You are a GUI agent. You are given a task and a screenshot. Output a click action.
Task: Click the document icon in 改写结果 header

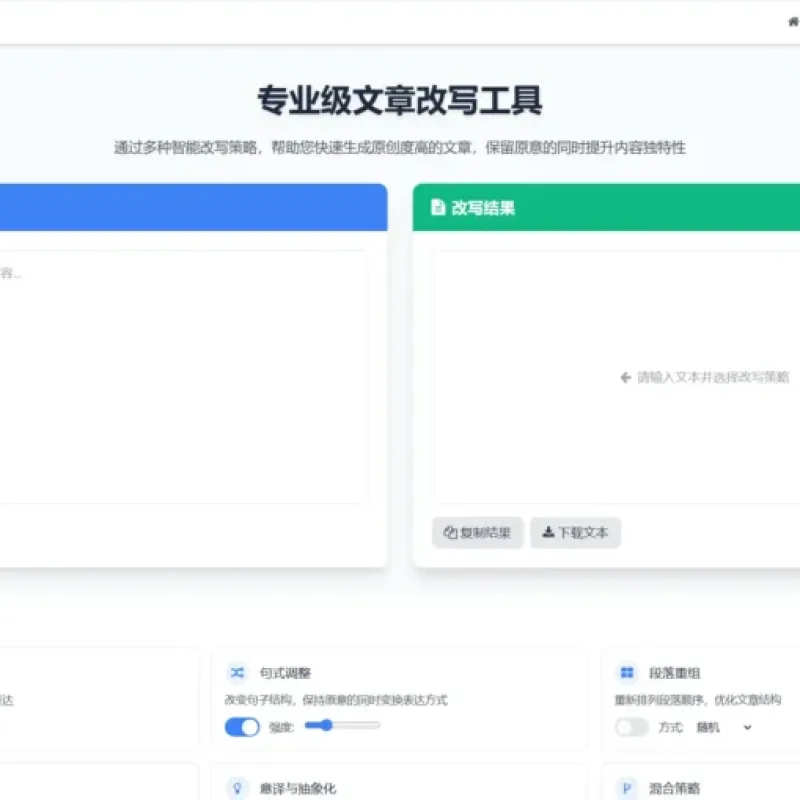coord(438,207)
